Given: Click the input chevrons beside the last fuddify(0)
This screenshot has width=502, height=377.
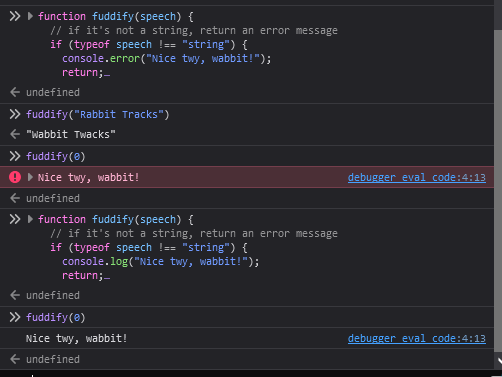Looking at the screenshot, I should pos(15,317).
